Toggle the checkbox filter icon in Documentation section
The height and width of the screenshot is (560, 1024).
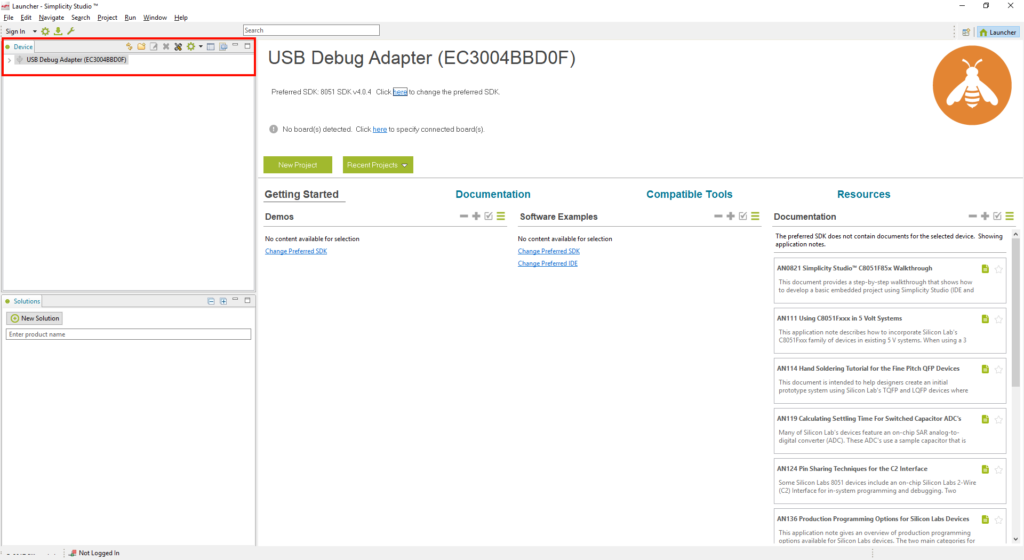tap(997, 216)
